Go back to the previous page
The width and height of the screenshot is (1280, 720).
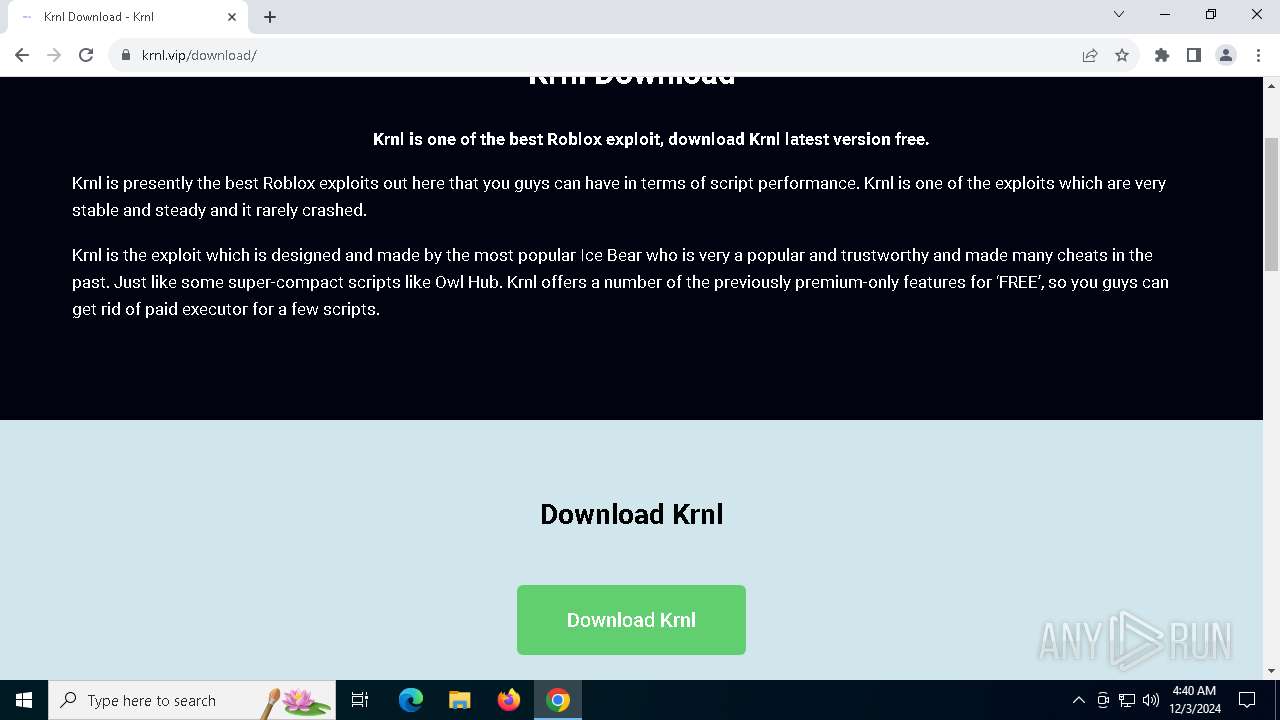click(22, 55)
